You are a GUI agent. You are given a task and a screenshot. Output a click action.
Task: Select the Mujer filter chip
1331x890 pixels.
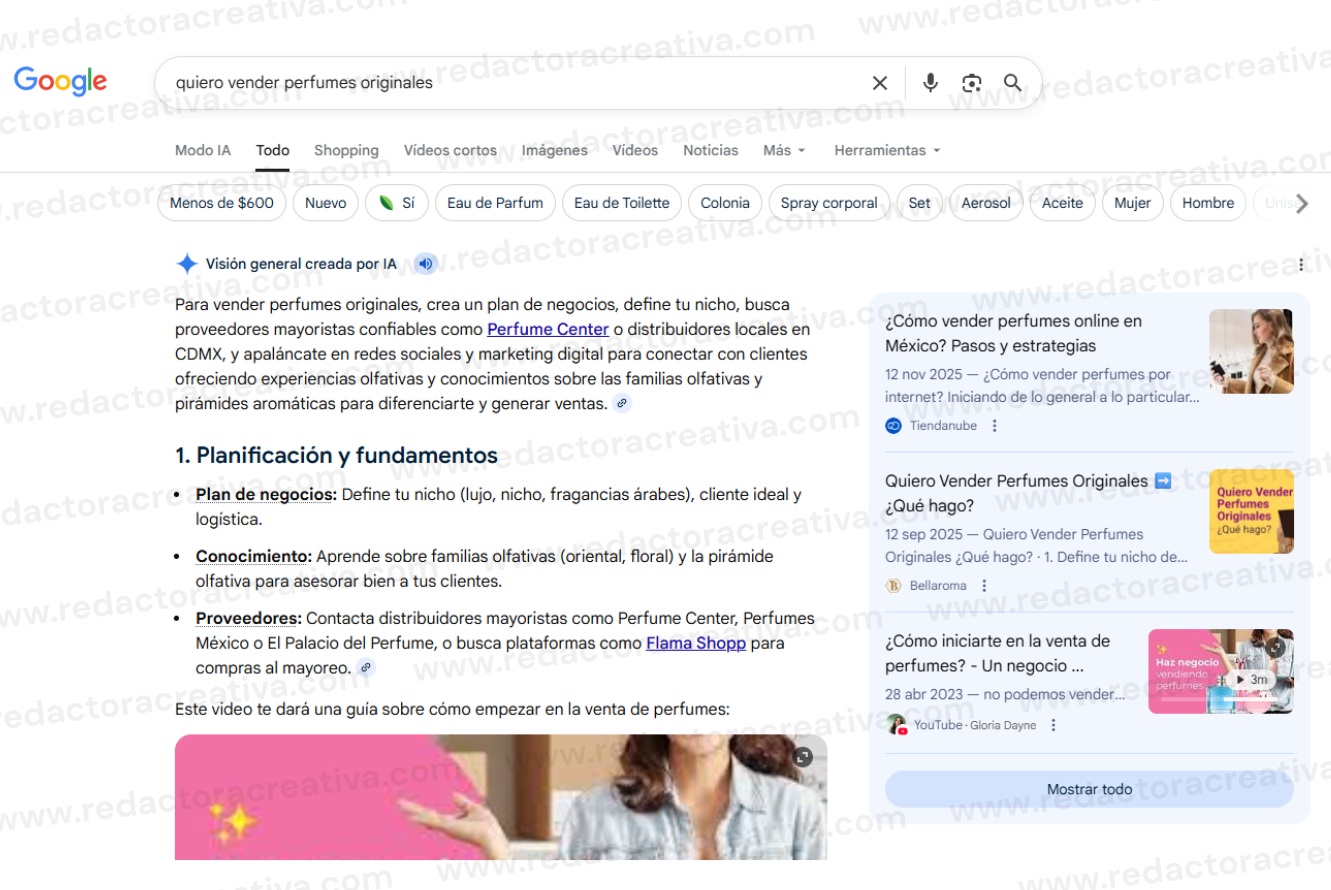(1132, 203)
